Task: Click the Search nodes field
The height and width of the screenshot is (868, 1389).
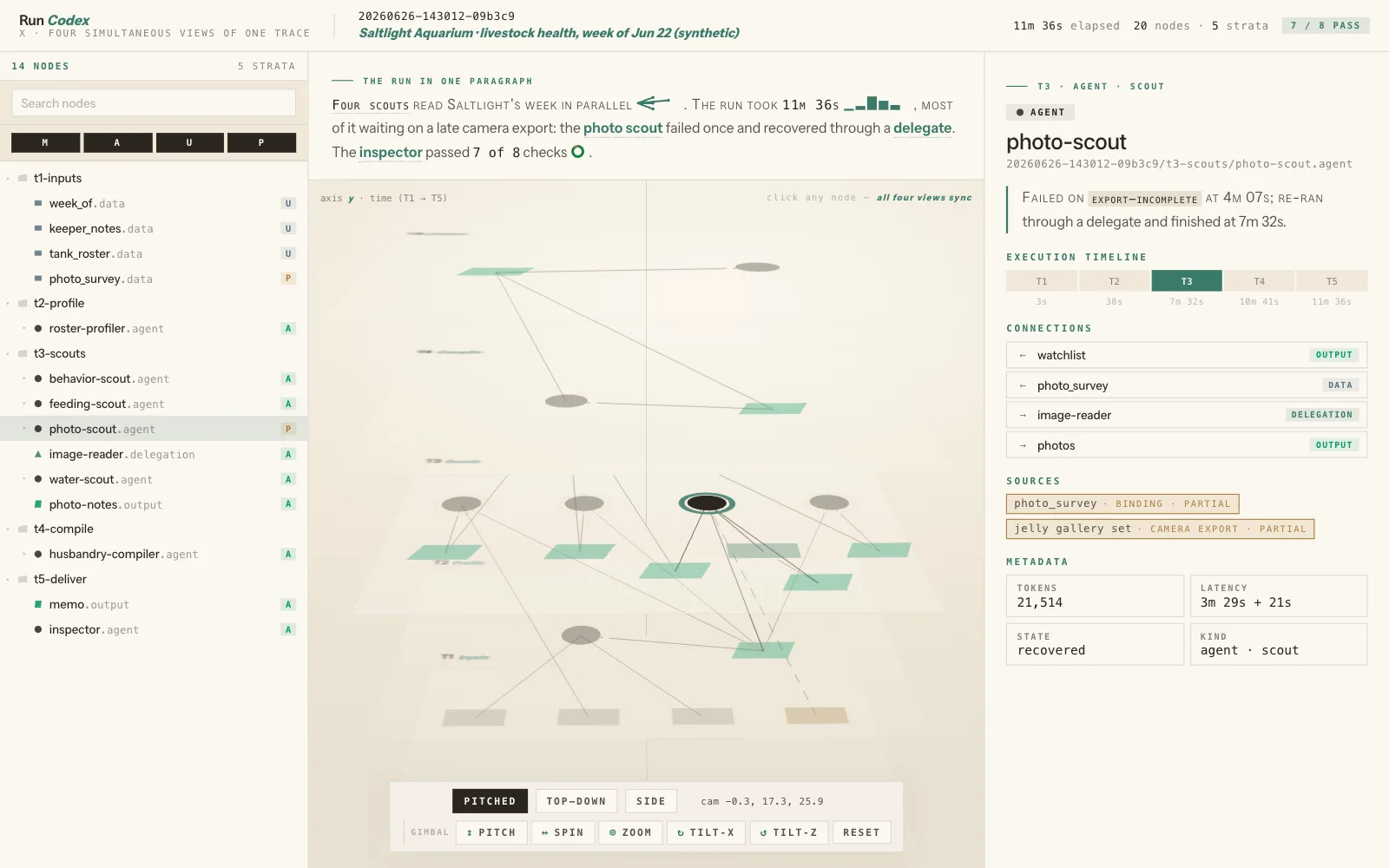Action: pyautogui.click(x=154, y=103)
